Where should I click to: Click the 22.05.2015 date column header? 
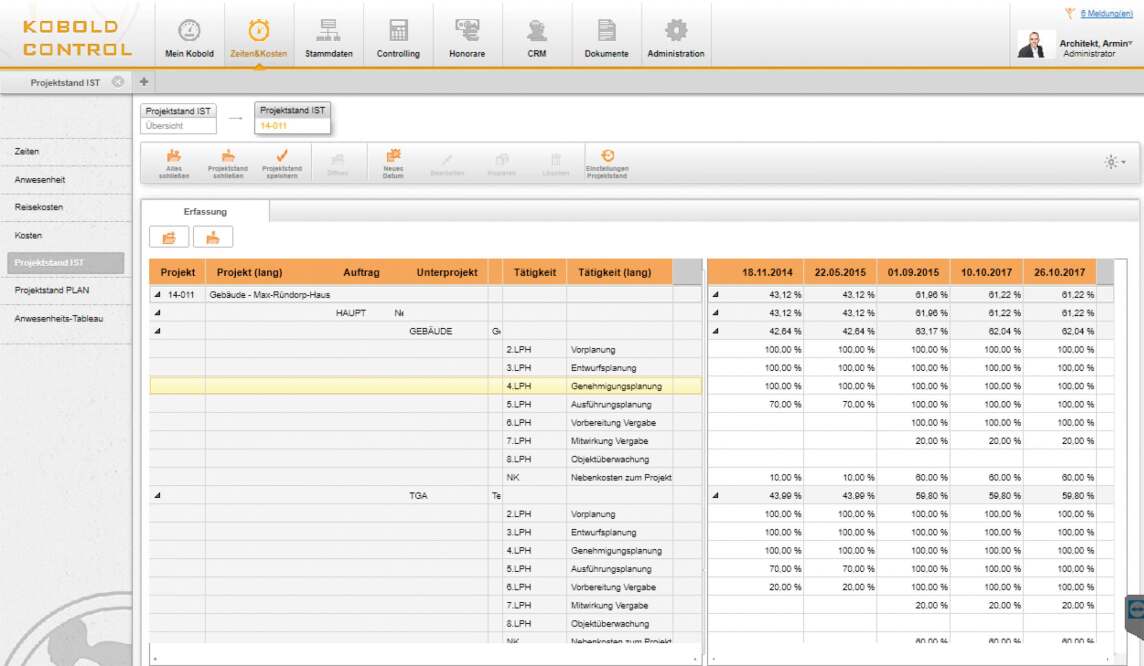(840, 272)
